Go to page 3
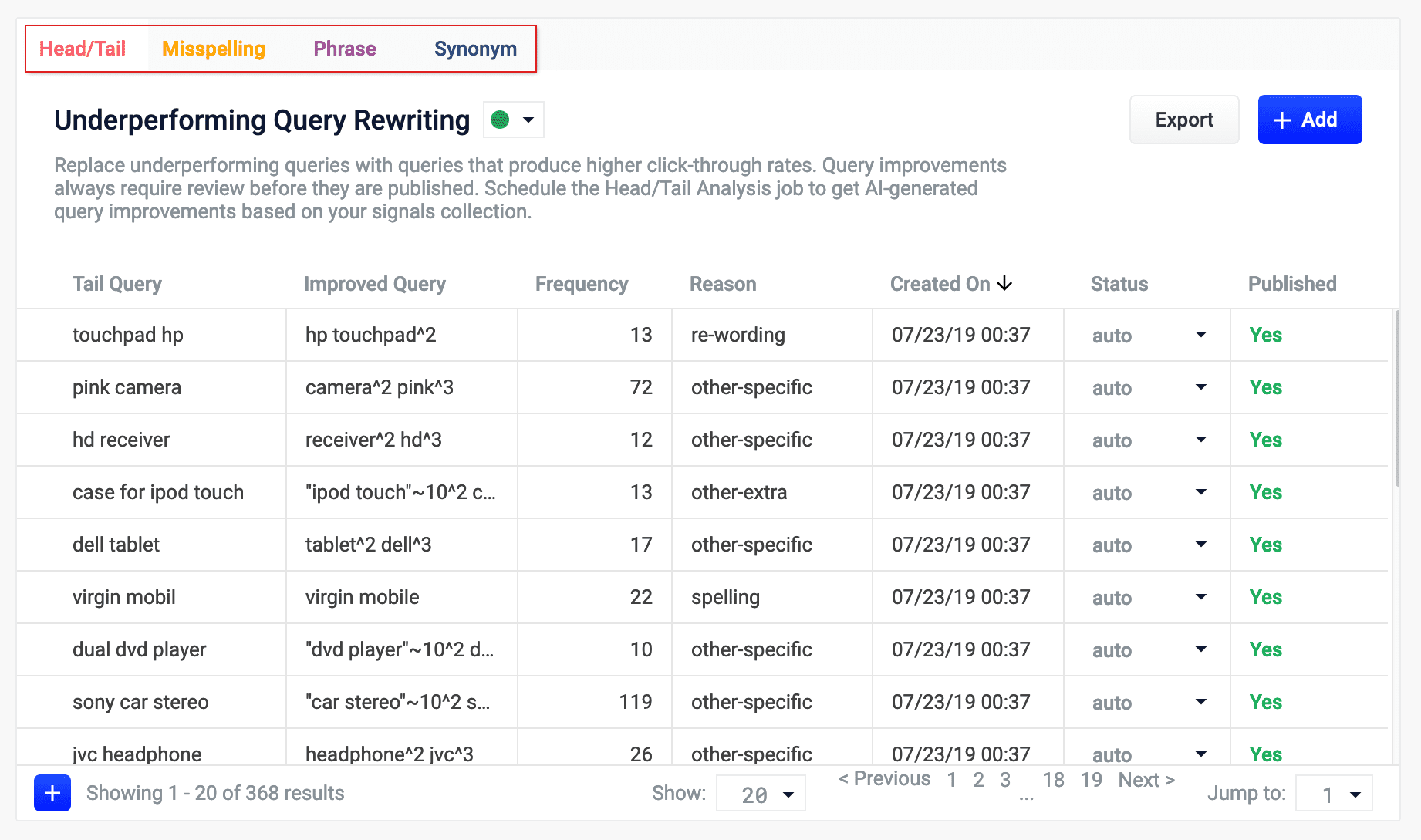 pos(1004,780)
